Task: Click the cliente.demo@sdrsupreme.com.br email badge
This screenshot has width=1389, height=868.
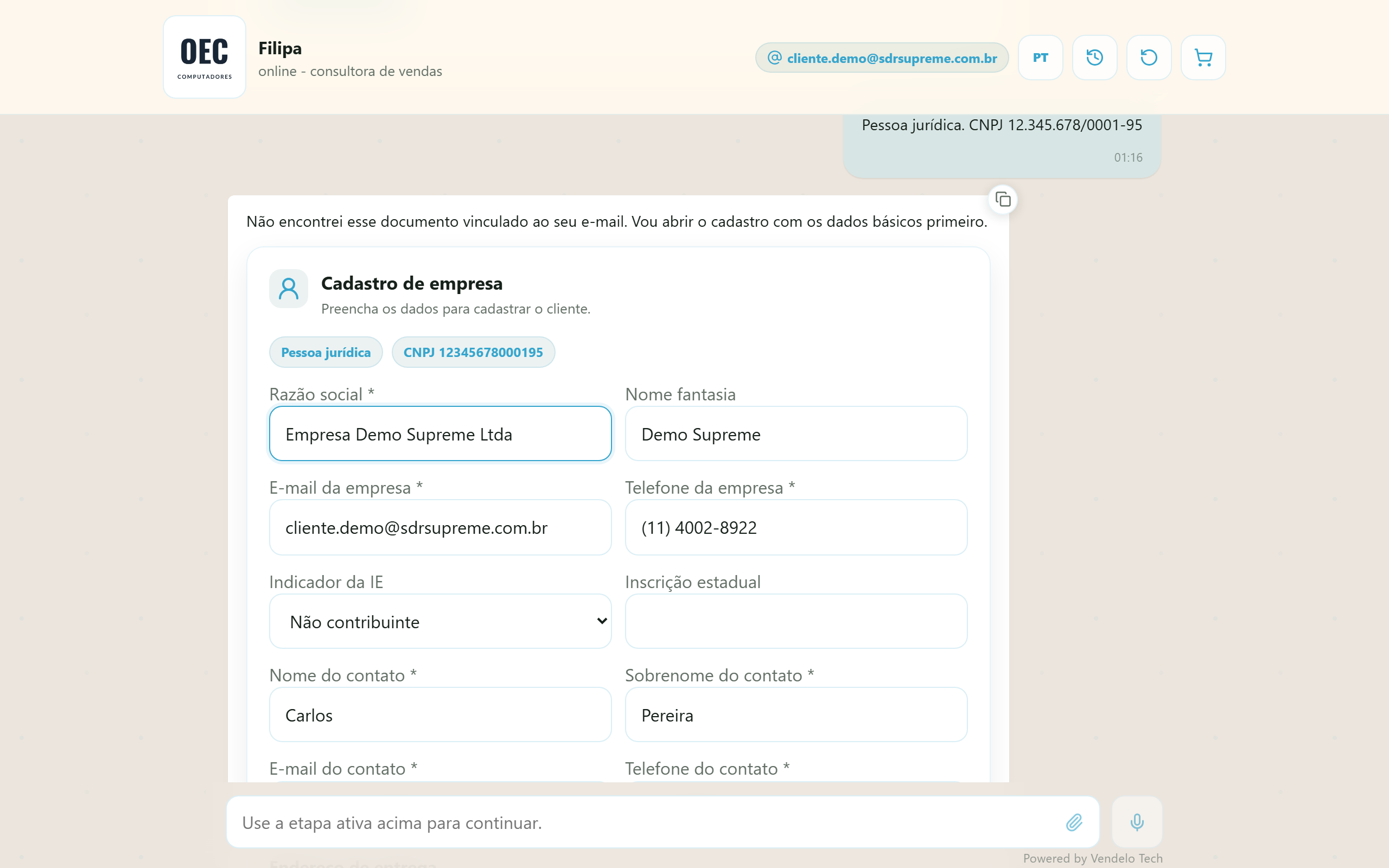Action: point(882,58)
